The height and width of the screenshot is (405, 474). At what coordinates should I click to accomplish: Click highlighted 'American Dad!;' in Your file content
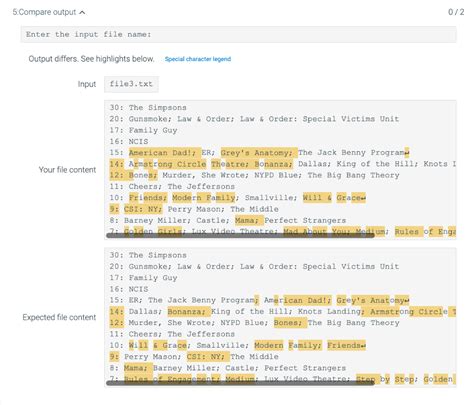coord(162,153)
